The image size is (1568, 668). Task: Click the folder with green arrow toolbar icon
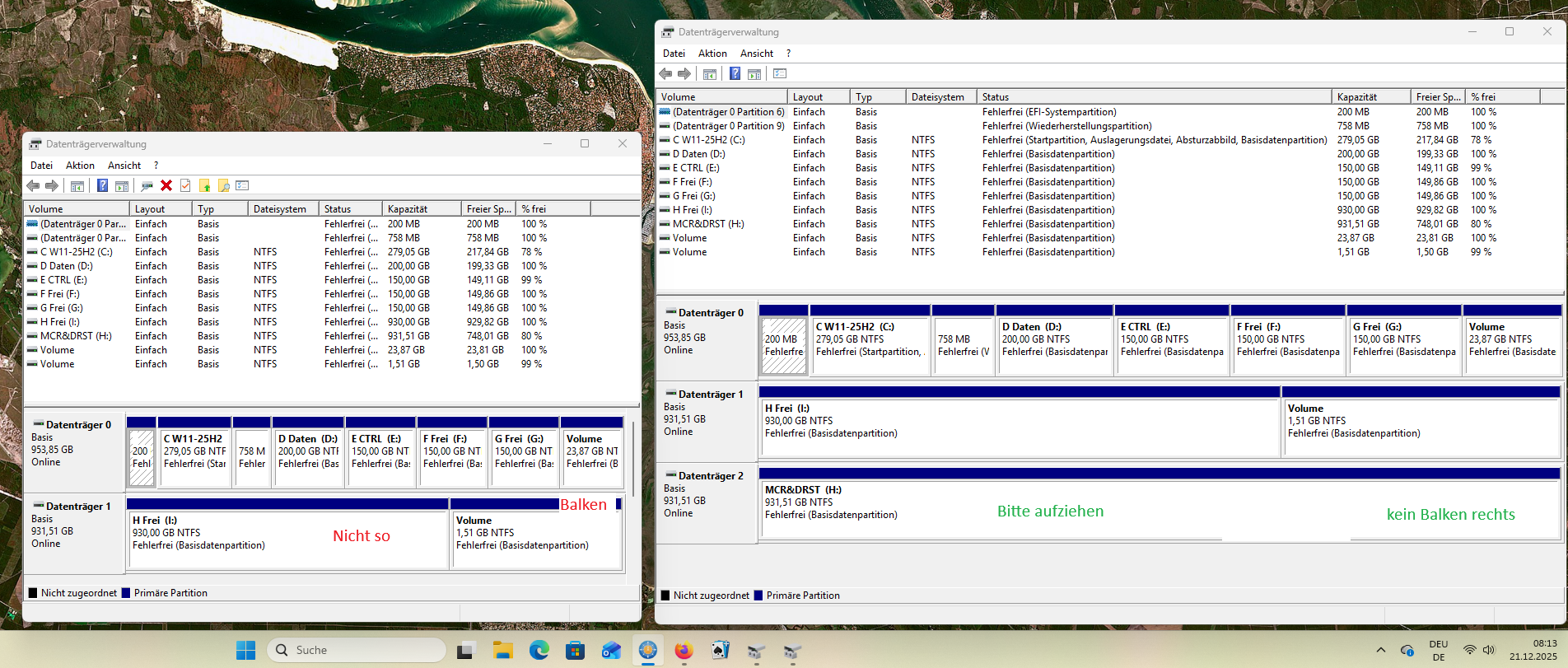pyautogui.click(x=204, y=185)
